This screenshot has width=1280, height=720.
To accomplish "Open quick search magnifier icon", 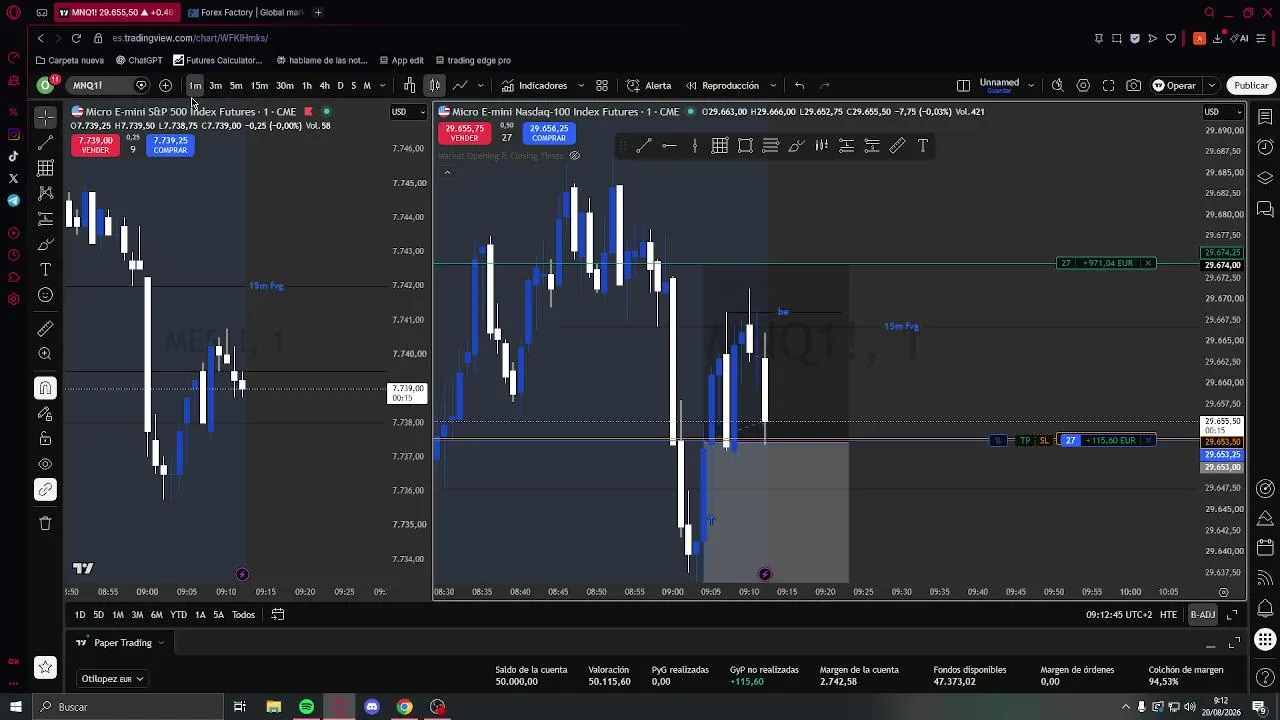I will coord(1057,86).
